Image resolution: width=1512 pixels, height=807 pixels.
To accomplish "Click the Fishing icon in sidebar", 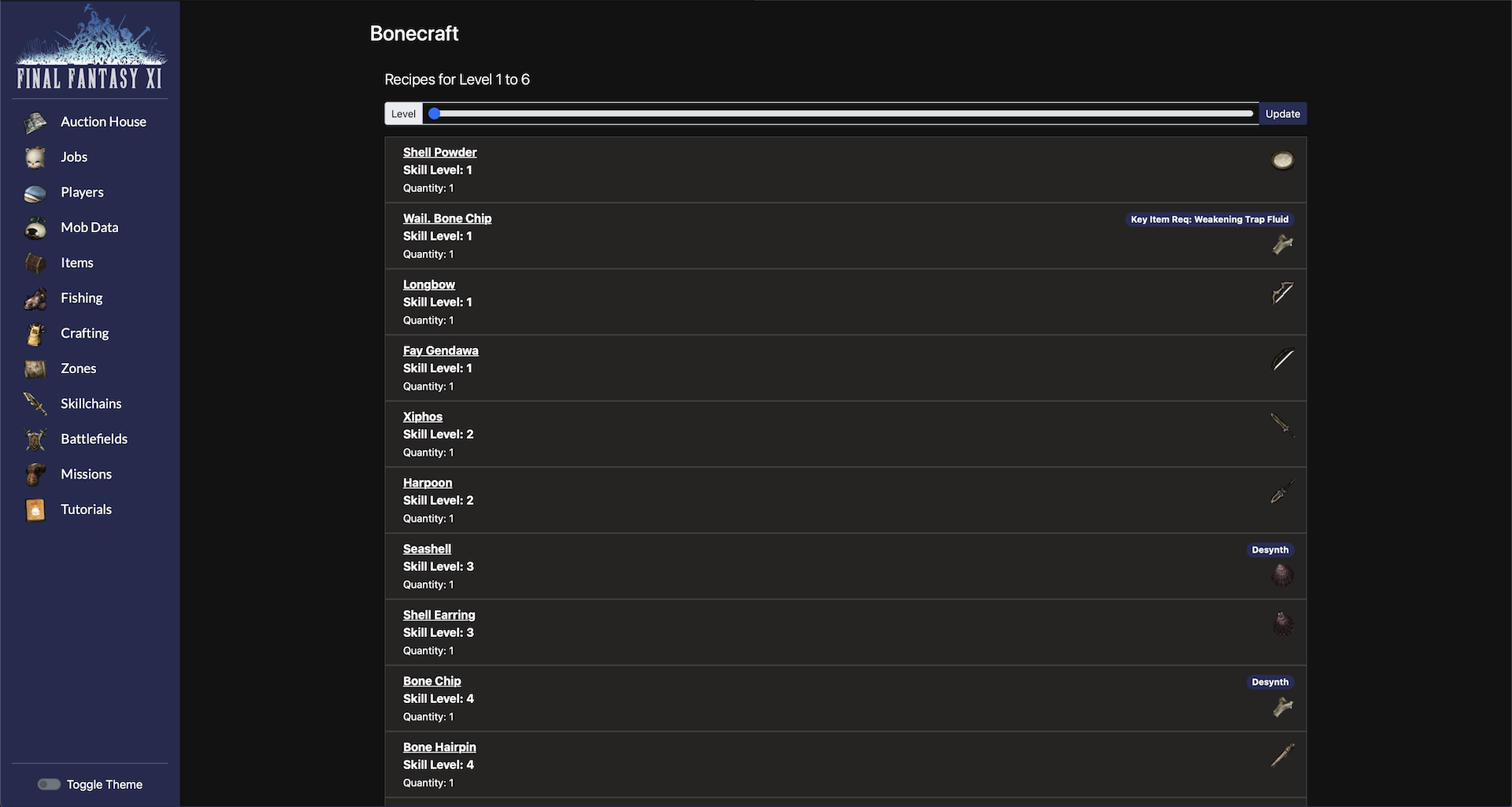I will (35, 298).
